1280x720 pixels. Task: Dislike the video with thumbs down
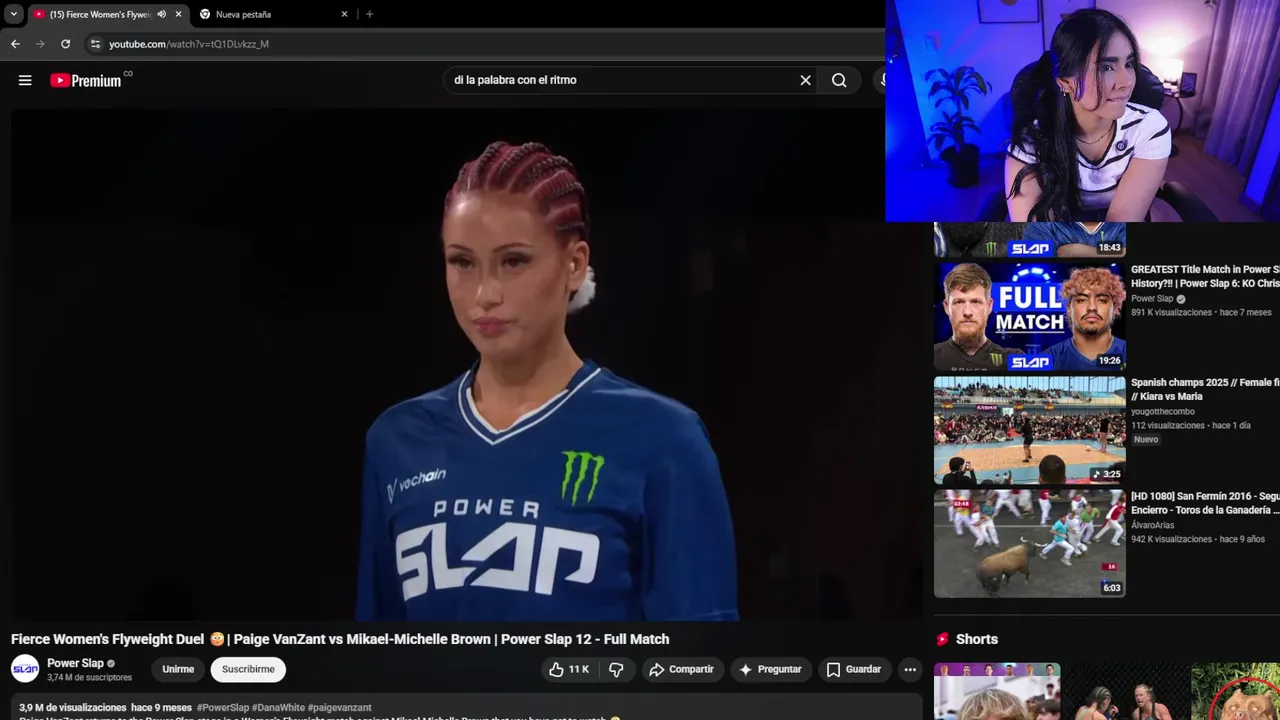[x=616, y=669]
